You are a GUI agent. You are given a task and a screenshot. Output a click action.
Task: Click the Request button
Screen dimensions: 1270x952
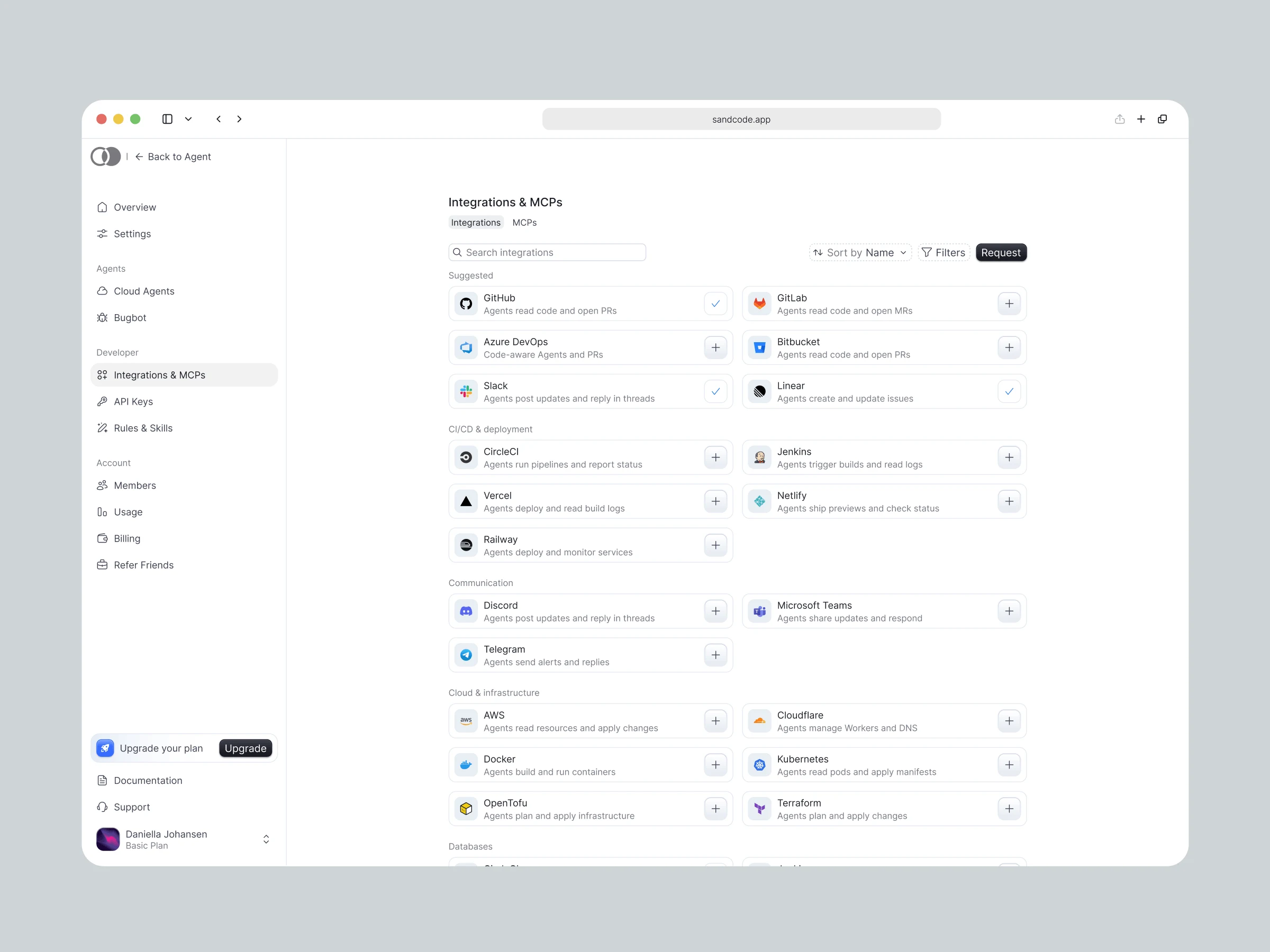tap(1001, 252)
